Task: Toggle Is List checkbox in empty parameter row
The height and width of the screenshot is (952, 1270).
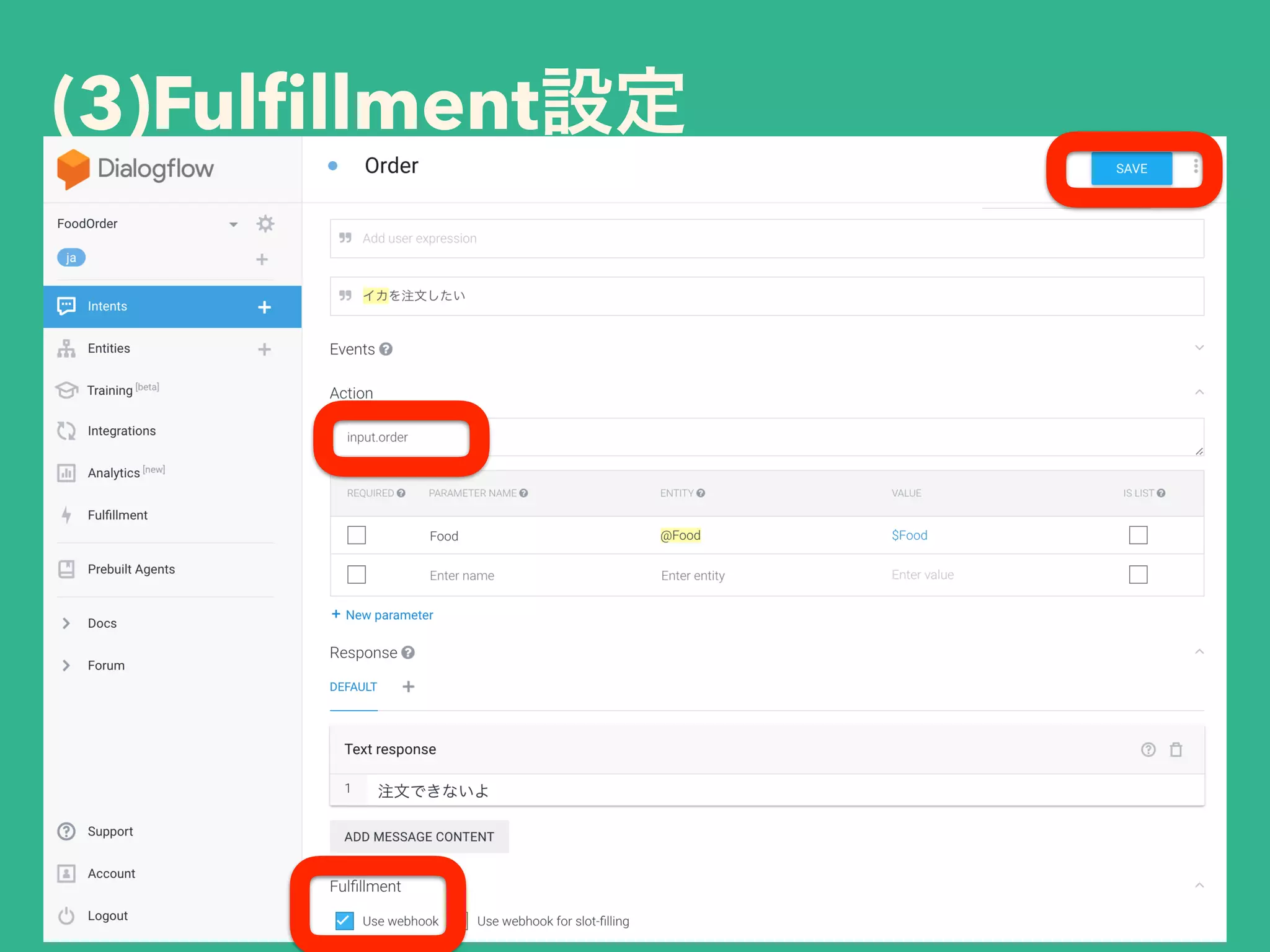Action: (1139, 575)
